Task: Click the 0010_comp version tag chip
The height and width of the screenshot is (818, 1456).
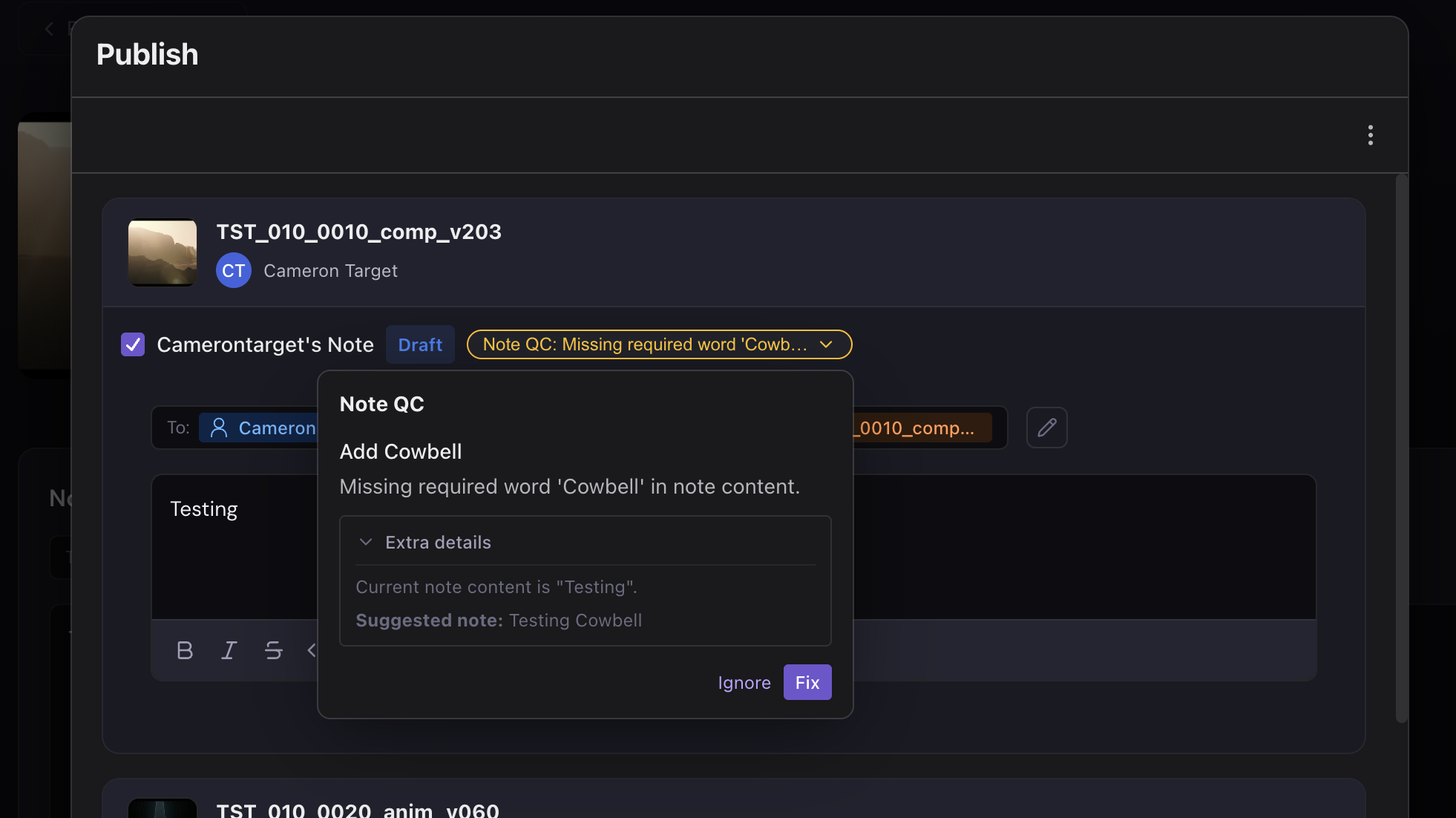Action: (x=922, y=428)
